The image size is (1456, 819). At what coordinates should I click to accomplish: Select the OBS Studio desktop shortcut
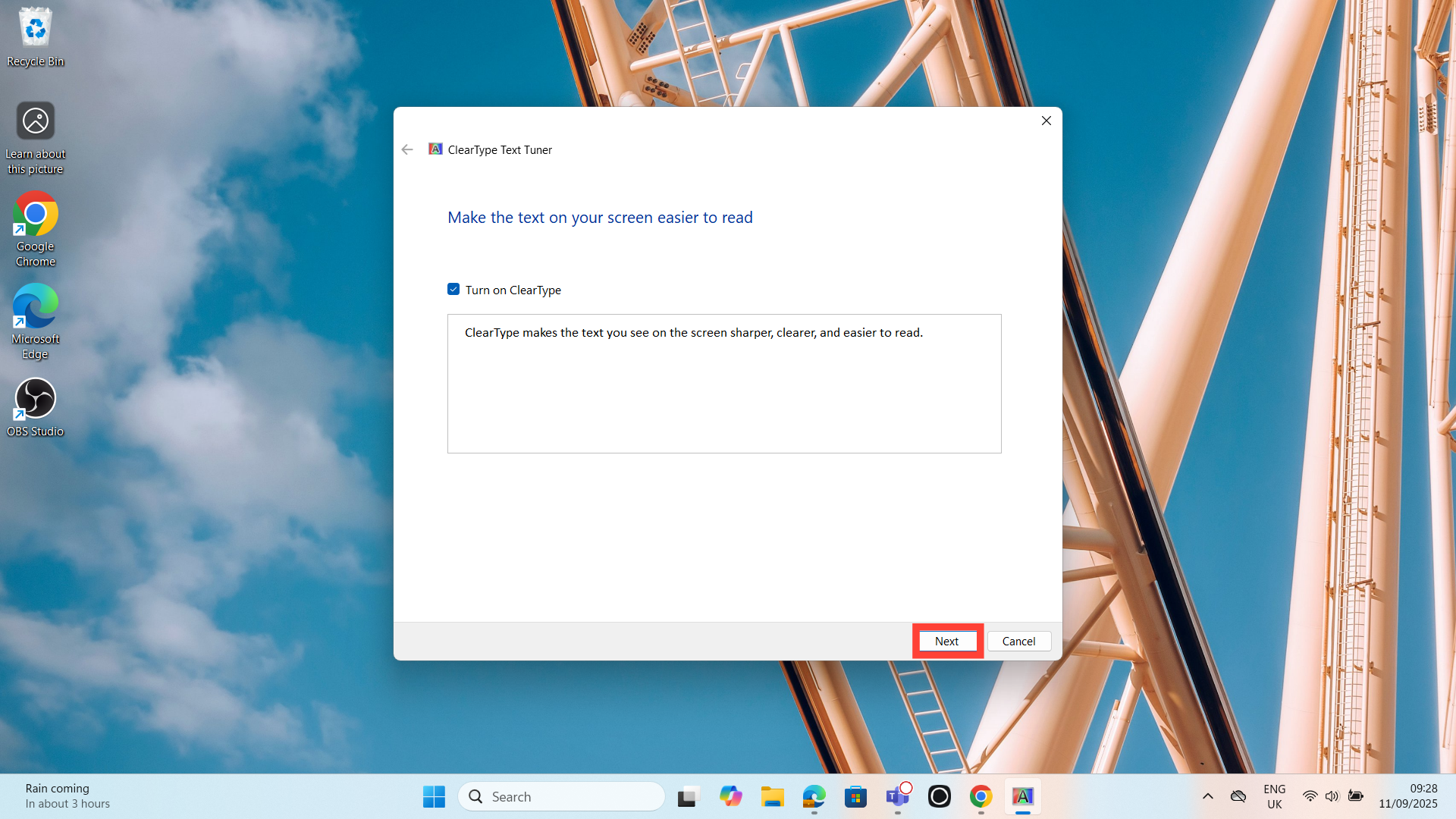click(35, 407)
